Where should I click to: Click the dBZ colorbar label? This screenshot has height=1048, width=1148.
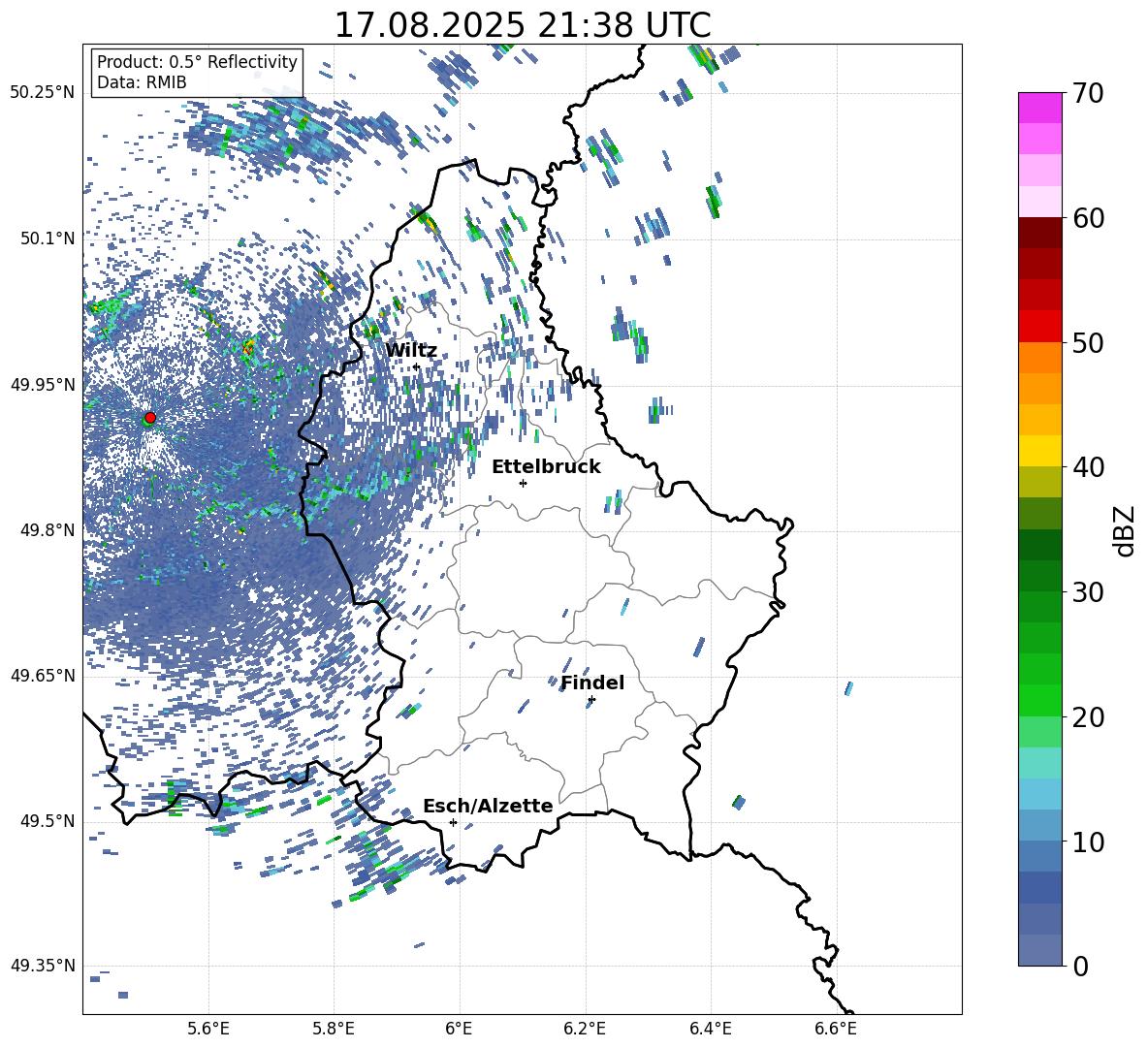[1125, 530]
